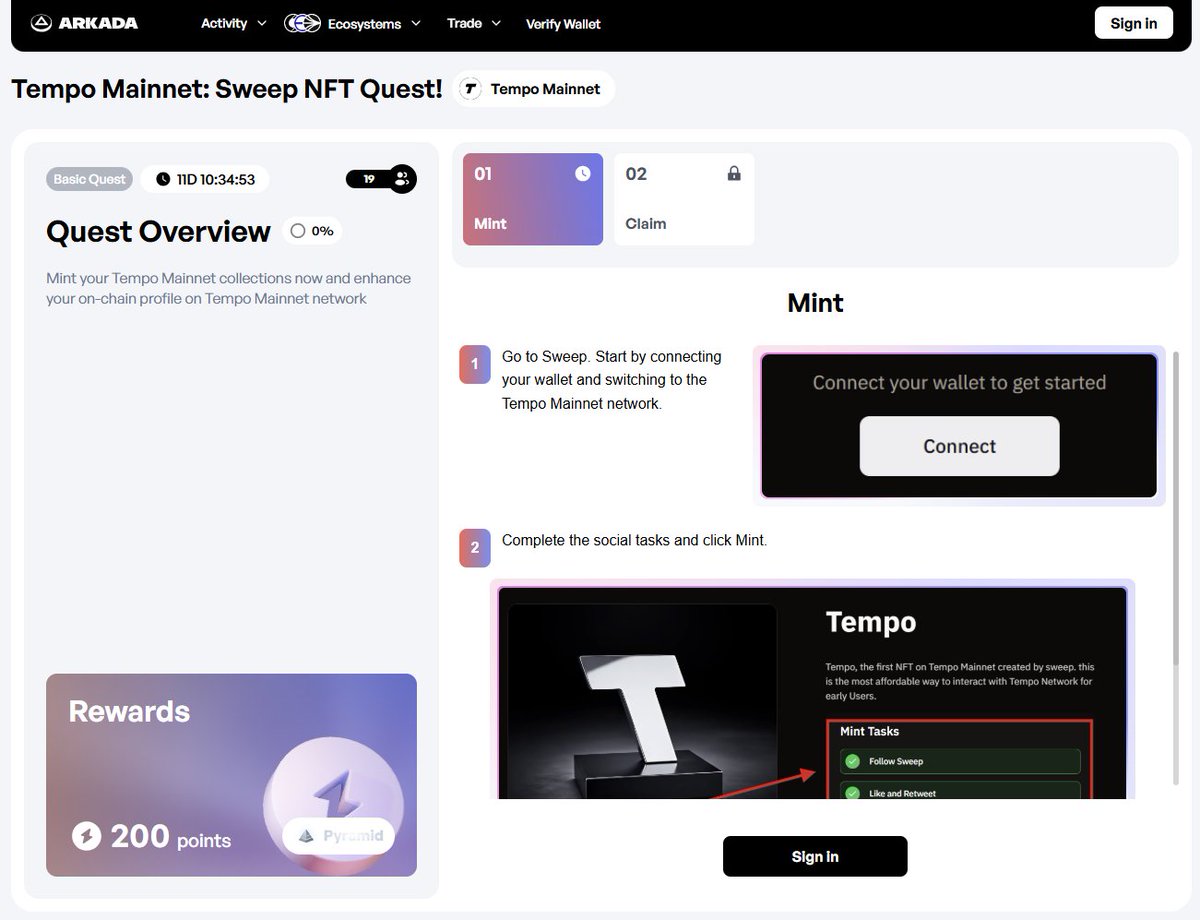Image resolution: width=1200 pixels, height=920 pixels.
Task: Expand the Activity dropdown chevron
Action: pos(261,23)
